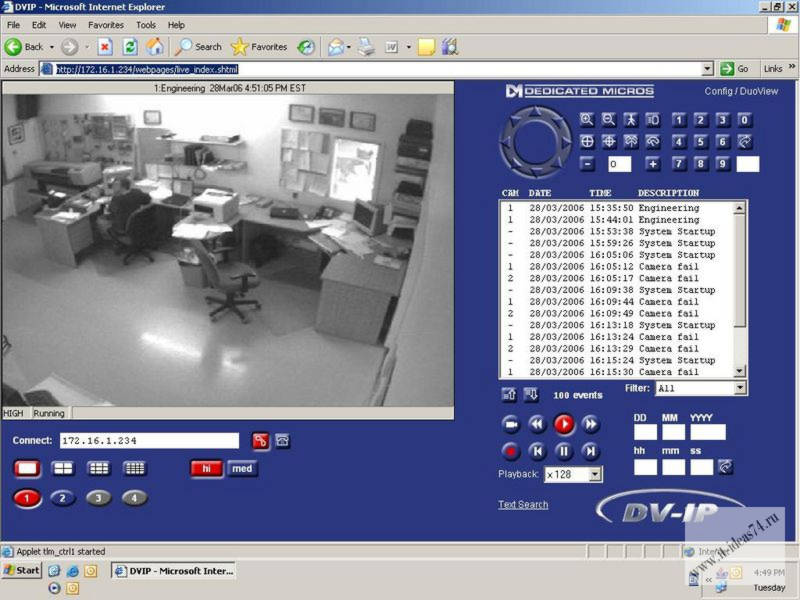Open the Filter dropdown showing All
Screen dimensions: 800x600
(739, 388)
